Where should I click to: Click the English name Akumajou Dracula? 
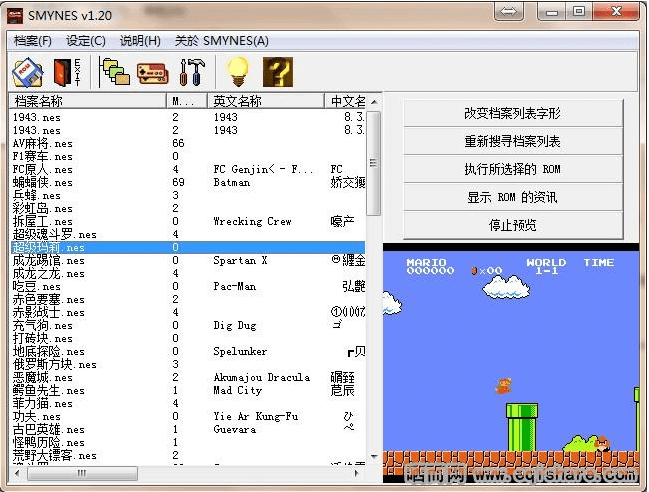coord(262,377)
